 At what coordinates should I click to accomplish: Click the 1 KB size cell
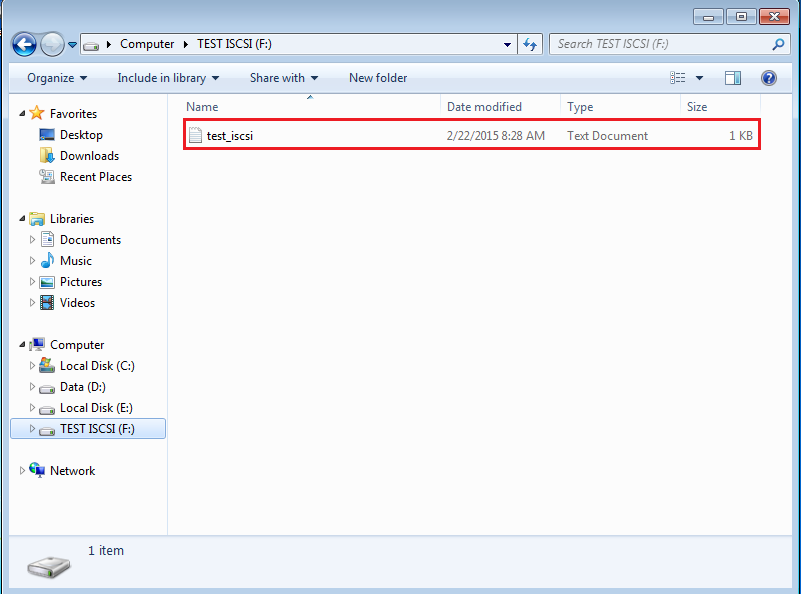[741, 136]
